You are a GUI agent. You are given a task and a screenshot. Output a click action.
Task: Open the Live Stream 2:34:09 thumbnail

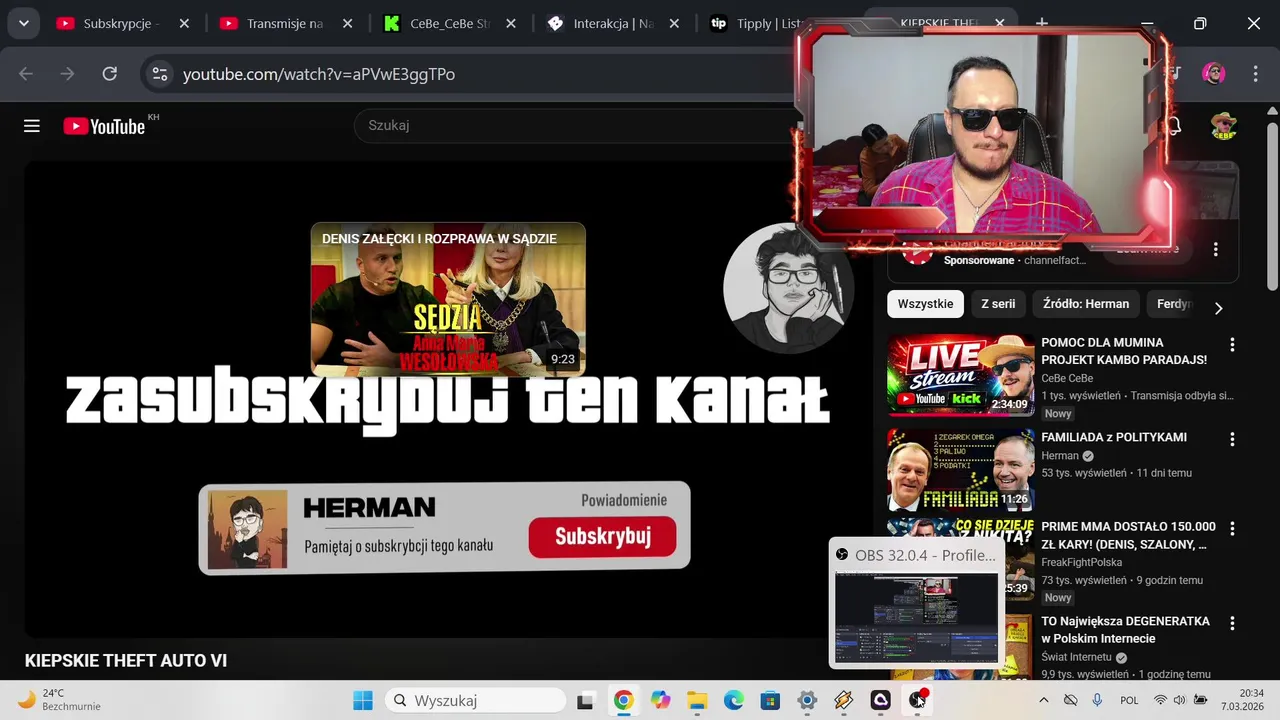(961, 375)
